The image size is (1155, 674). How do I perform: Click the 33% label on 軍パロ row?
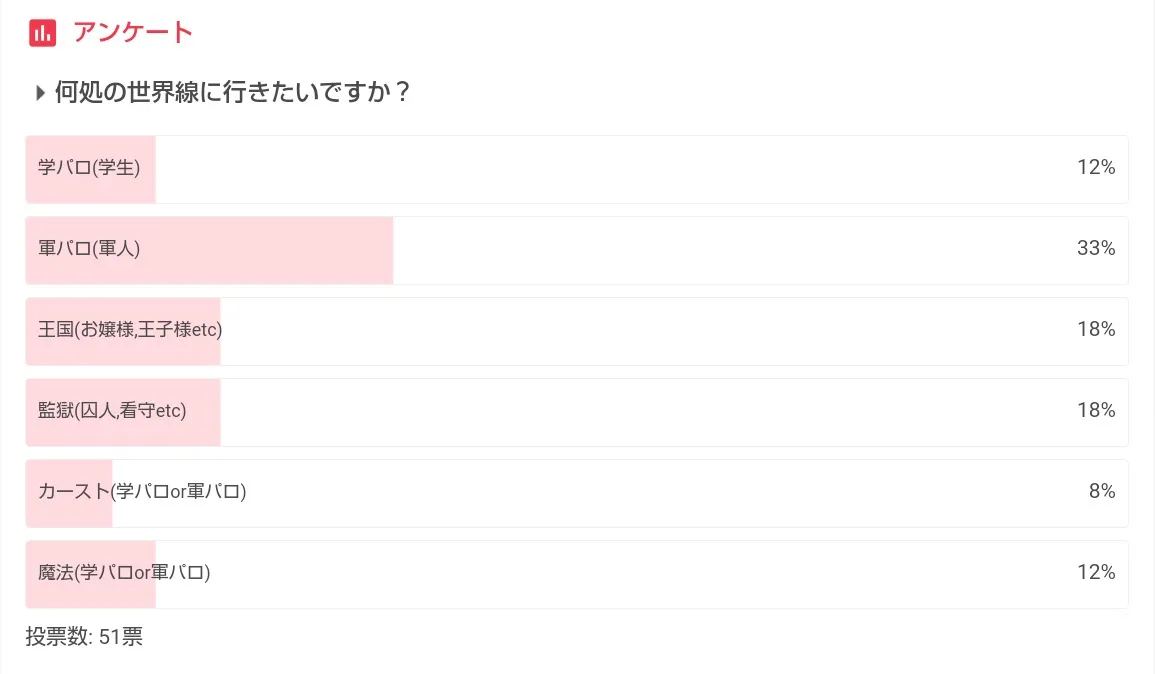tap(1095, 249)
